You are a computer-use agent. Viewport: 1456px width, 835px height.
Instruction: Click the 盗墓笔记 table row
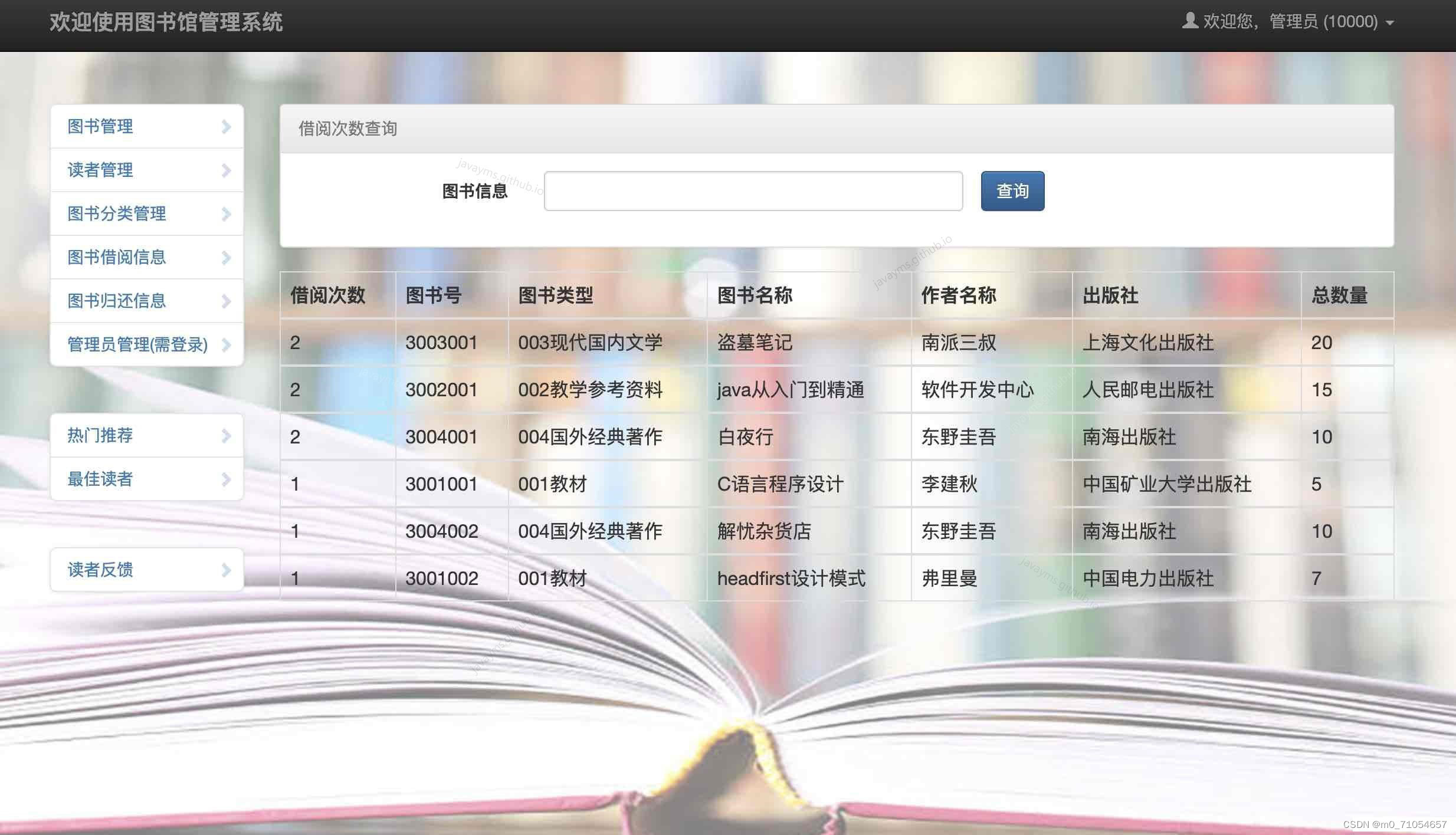pyautogui.click(x=754, y=343)
